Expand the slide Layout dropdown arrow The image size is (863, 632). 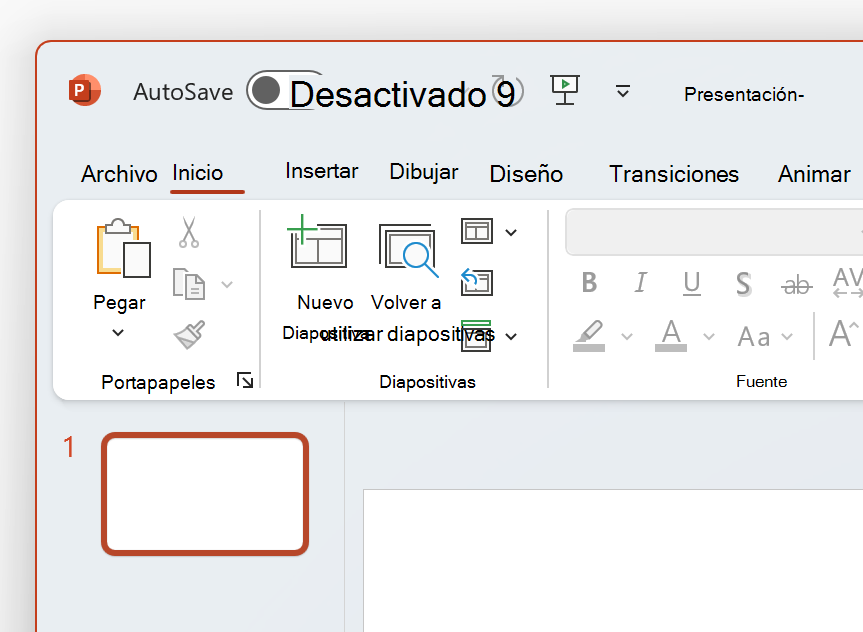click(x=511, y=232)
